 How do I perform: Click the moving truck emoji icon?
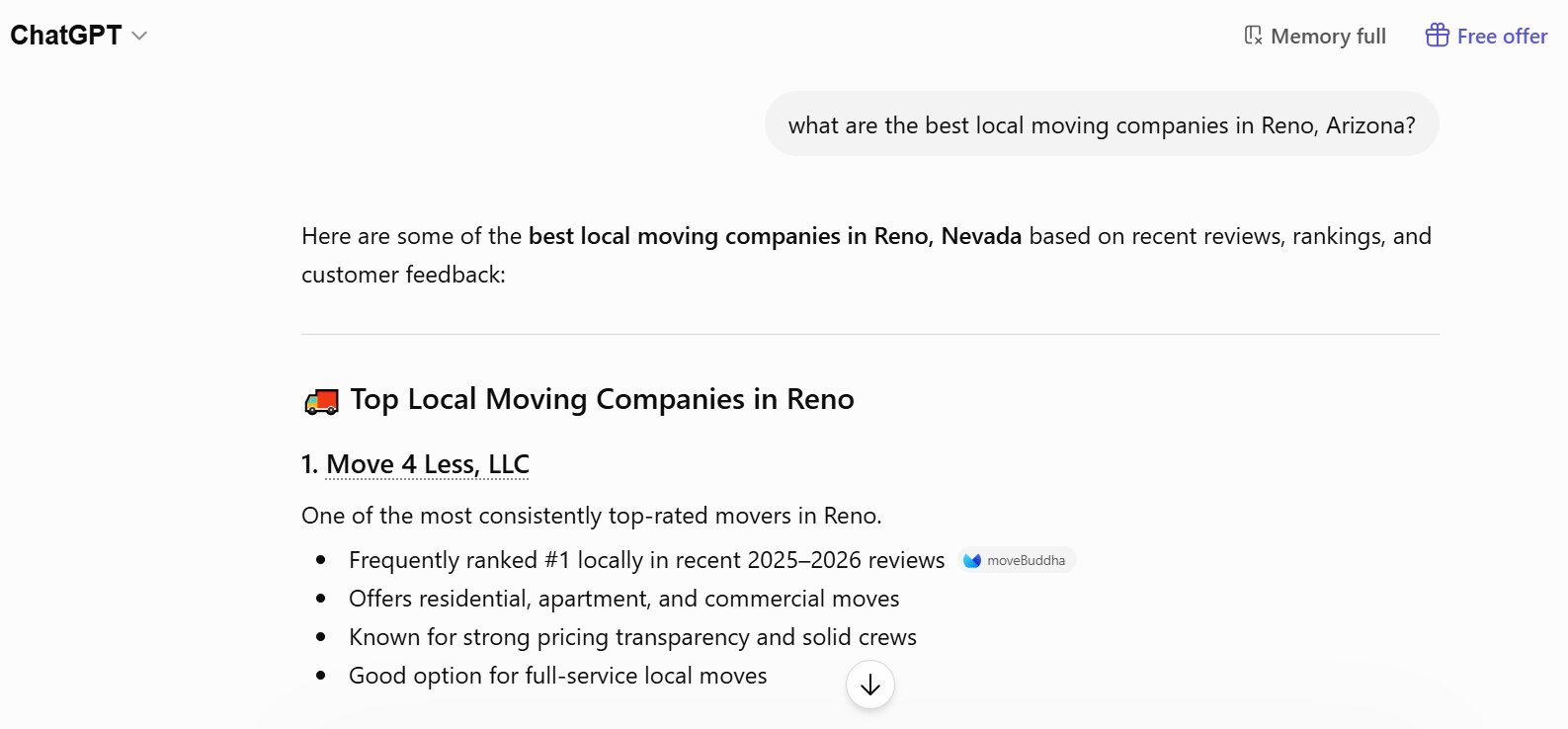(x=321, y=400)
